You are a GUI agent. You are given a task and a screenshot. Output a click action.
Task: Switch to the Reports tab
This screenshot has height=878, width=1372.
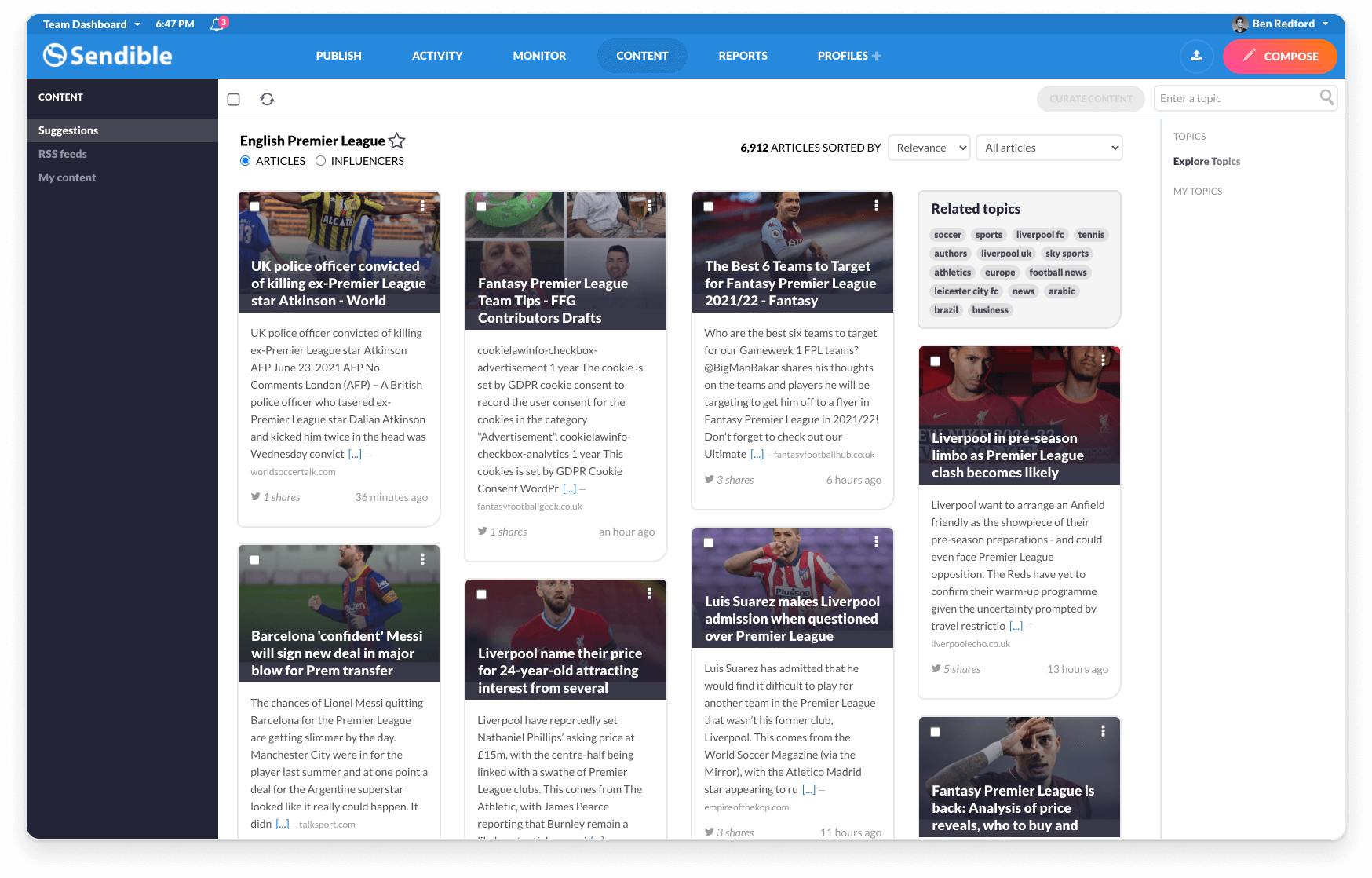(743, 56)
